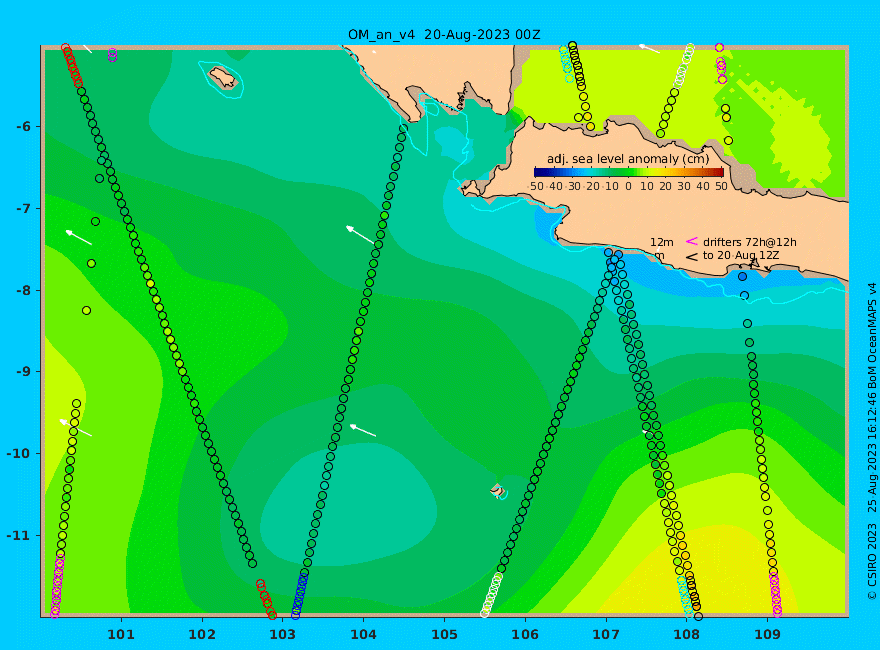
Task: Click longitude axis label 108
Action: 687,635
